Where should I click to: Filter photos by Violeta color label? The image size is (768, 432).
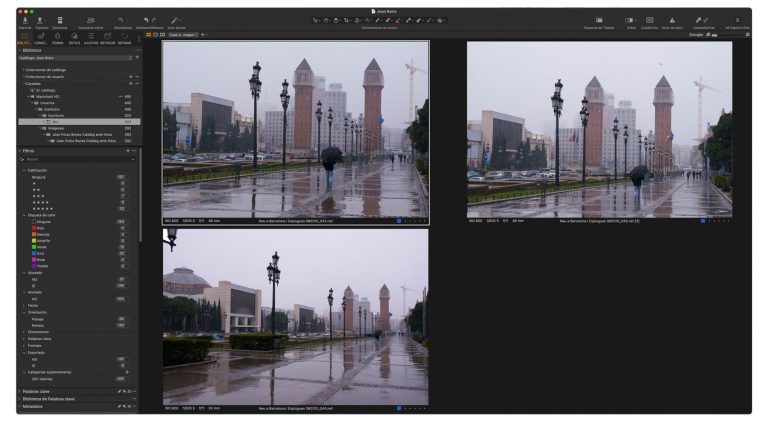click(x=34, y=266)
